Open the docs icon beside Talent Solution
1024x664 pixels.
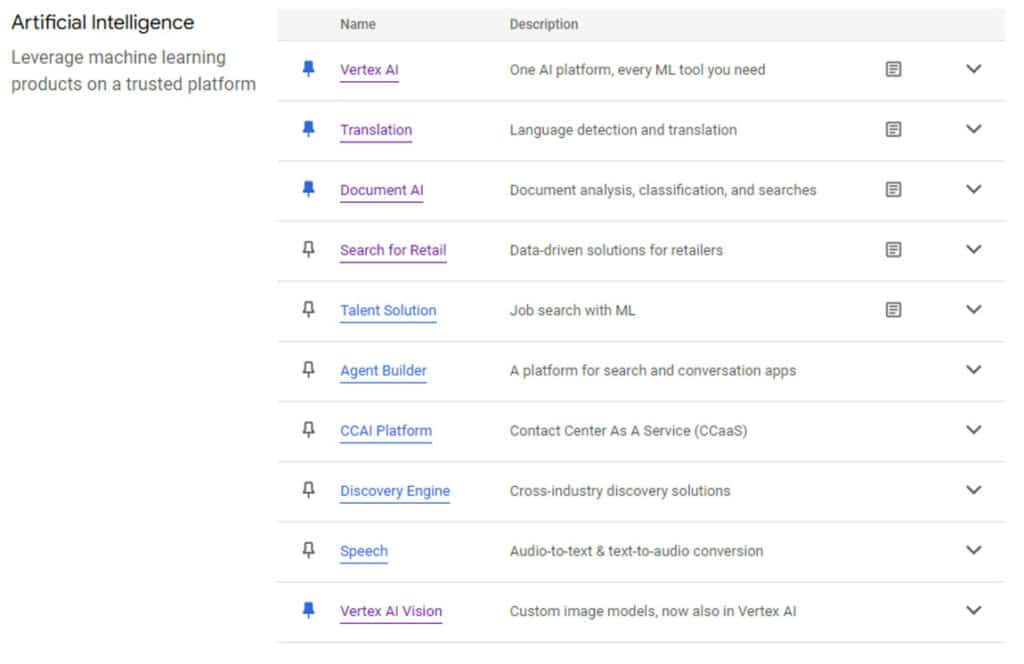(893, 310)
